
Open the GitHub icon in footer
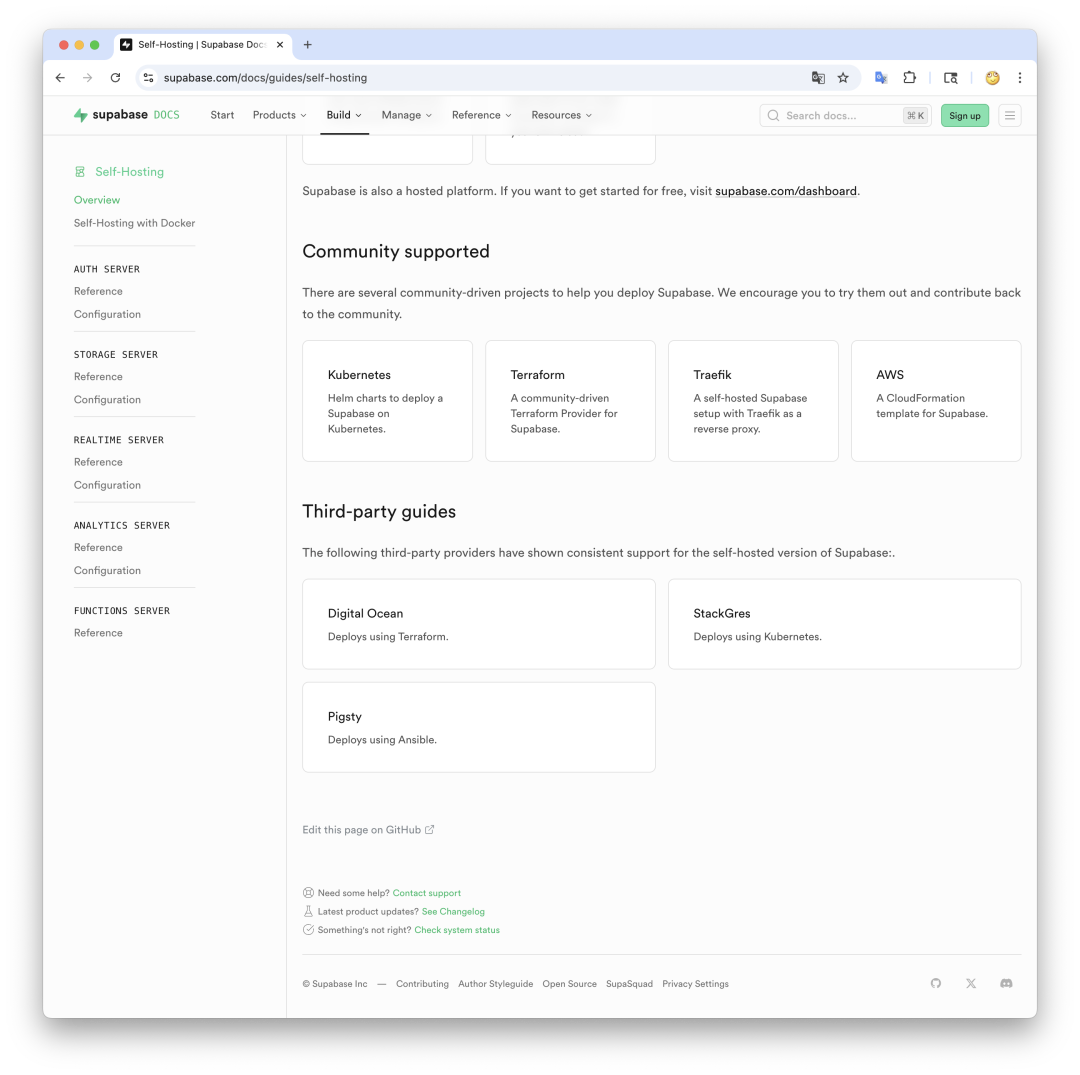935,983
